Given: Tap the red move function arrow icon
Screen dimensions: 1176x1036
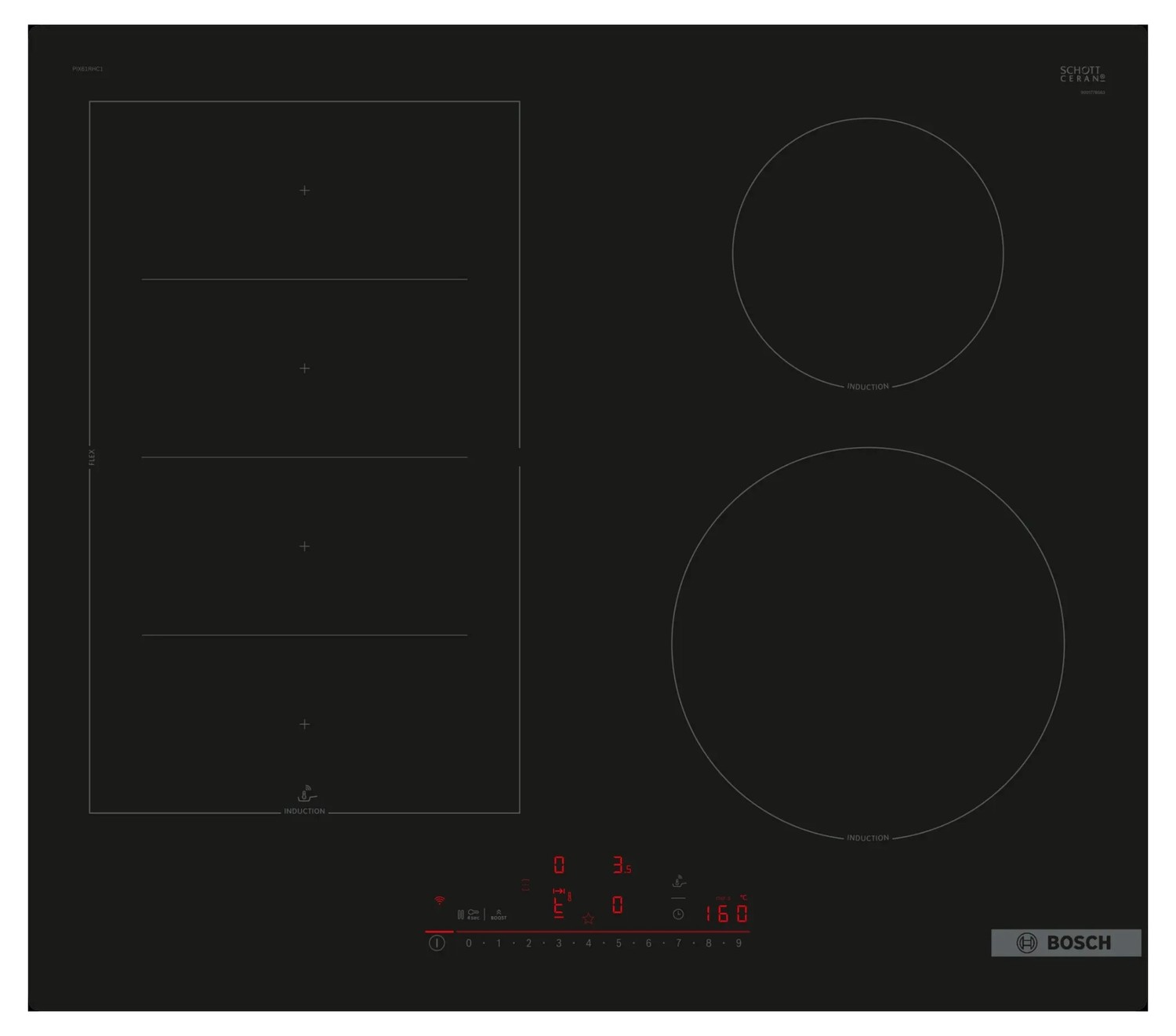Looking at the screenshot, I should 558,891.
